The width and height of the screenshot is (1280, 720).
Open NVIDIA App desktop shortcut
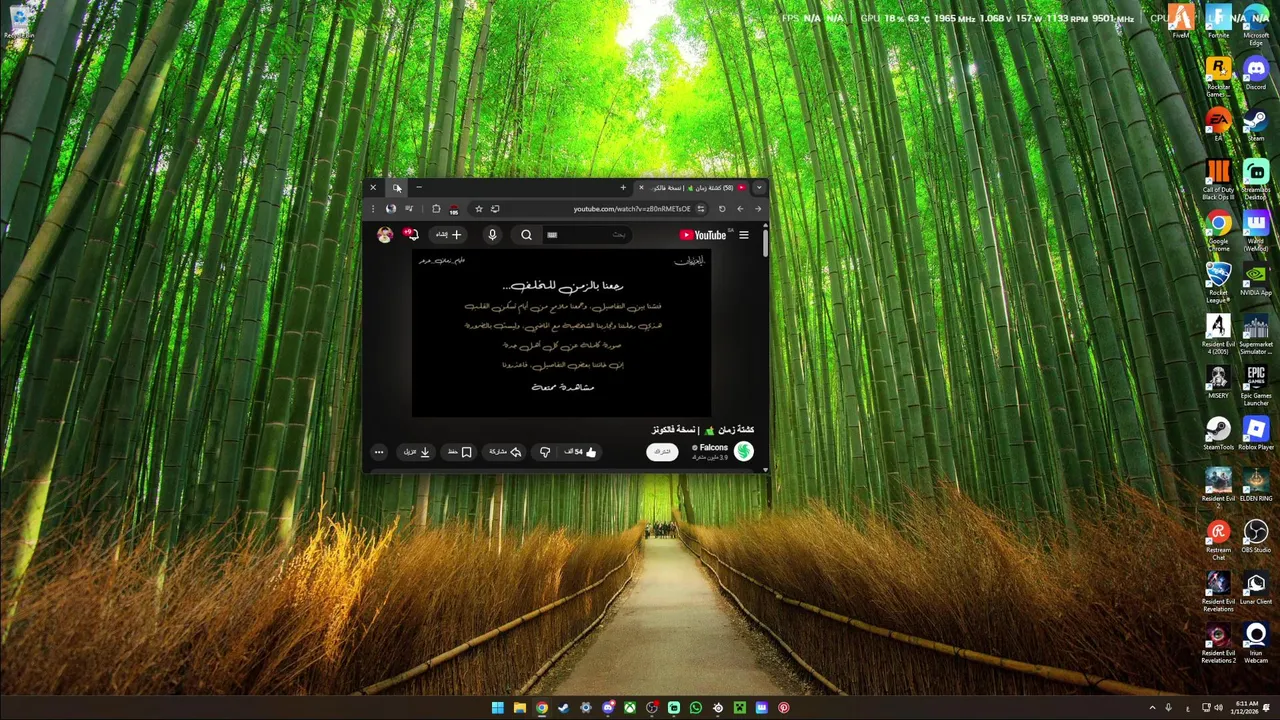click(x=1256, y=280)
